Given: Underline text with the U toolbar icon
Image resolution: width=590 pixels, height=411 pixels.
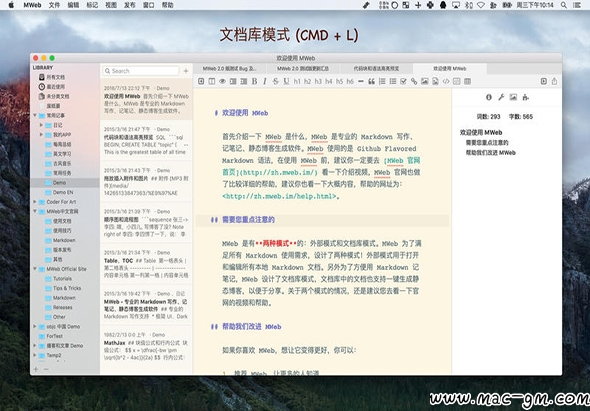Looking at the screenshot, I should click(x=286, y=81).
